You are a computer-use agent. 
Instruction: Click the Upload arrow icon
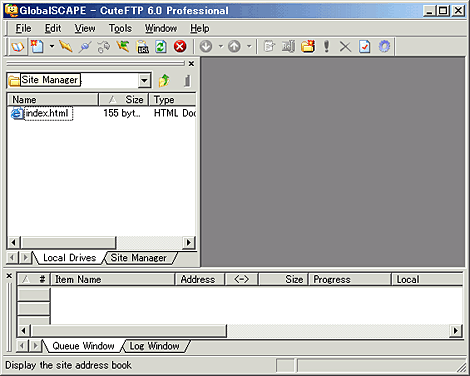point(234,47)
